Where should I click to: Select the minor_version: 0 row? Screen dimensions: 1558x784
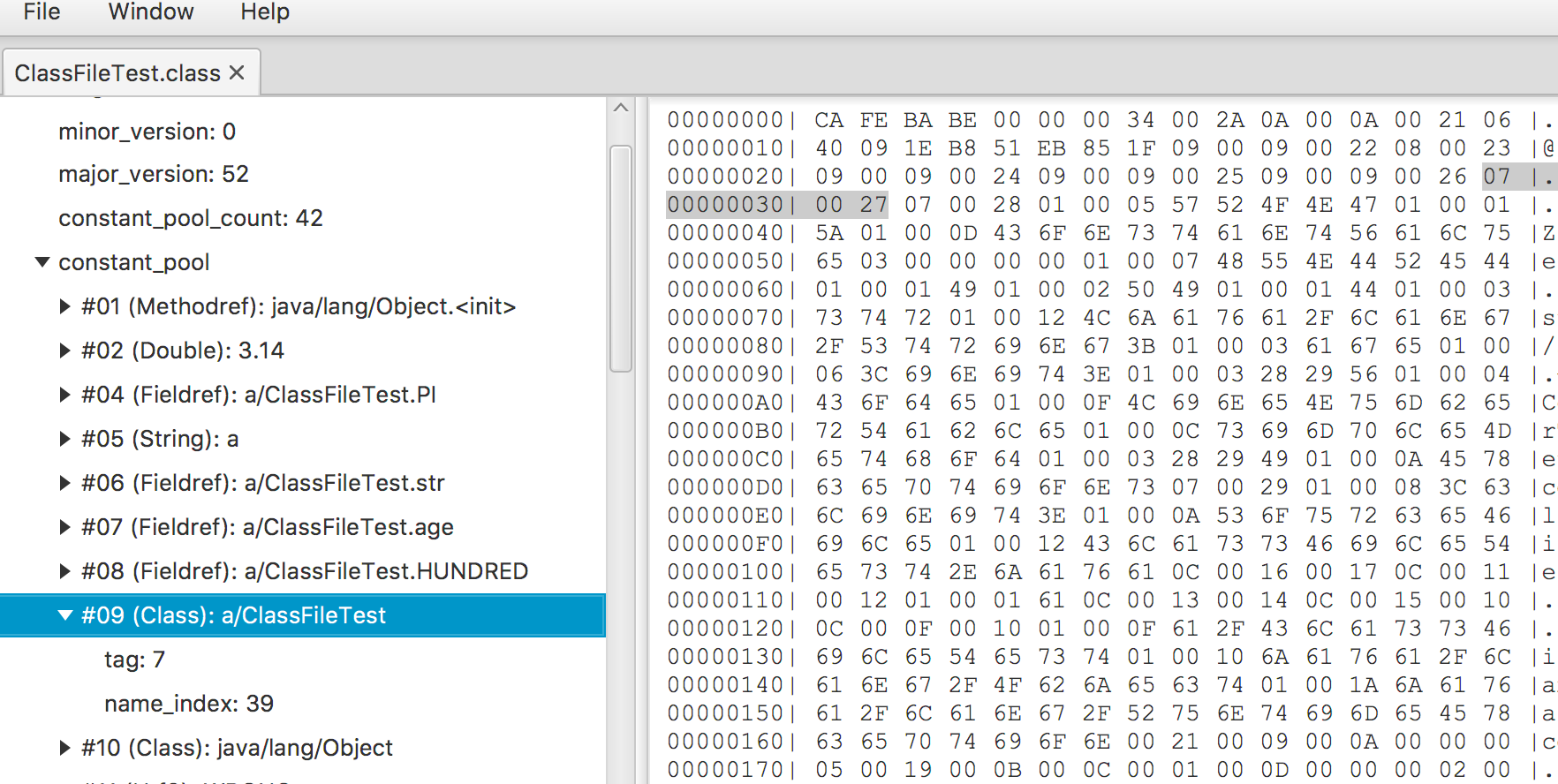[303, 132]
